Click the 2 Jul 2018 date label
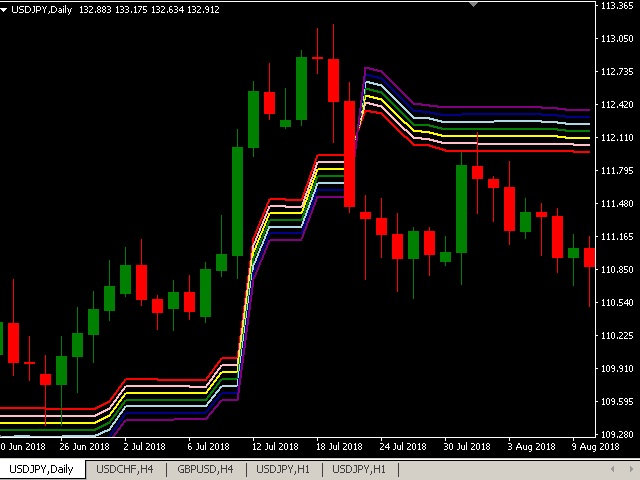This screenshot has width=640, height=480. pyautogui.click(x=144, y=447)
